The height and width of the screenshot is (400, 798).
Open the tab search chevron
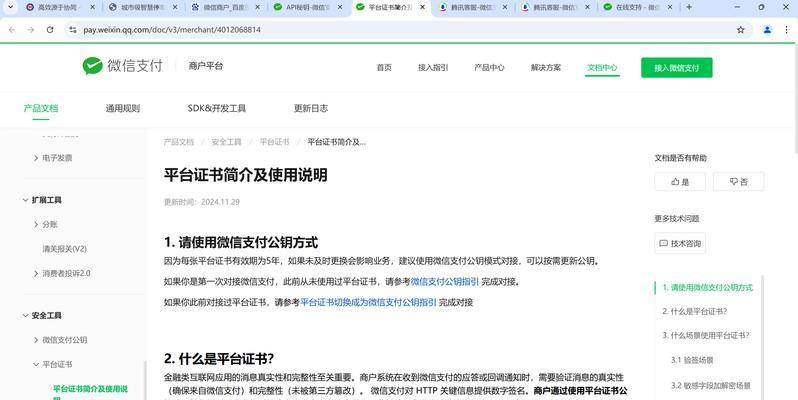[x=10, y=7]
